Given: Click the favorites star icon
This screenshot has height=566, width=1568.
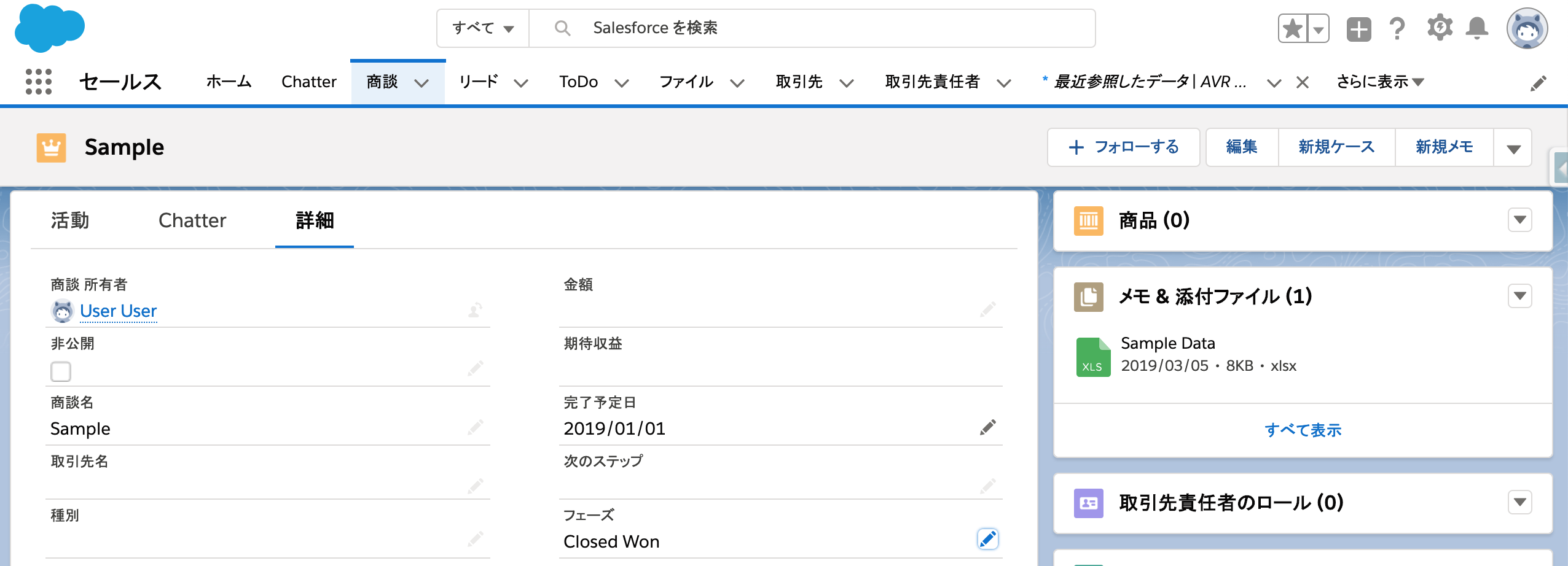Looking at the screenshot, I should tap(1293, 27).
